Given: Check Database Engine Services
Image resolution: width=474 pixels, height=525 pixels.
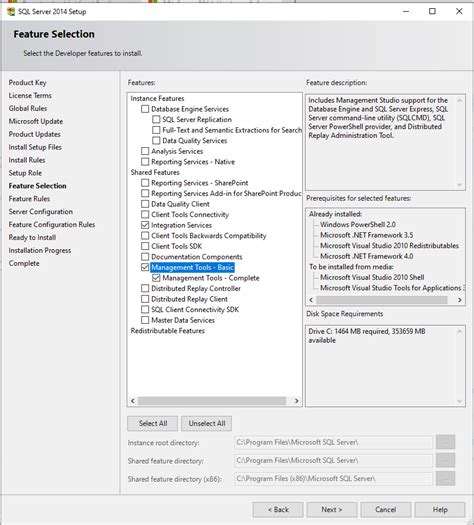Looking at the screenshot, I should click(x=145, y=109).
